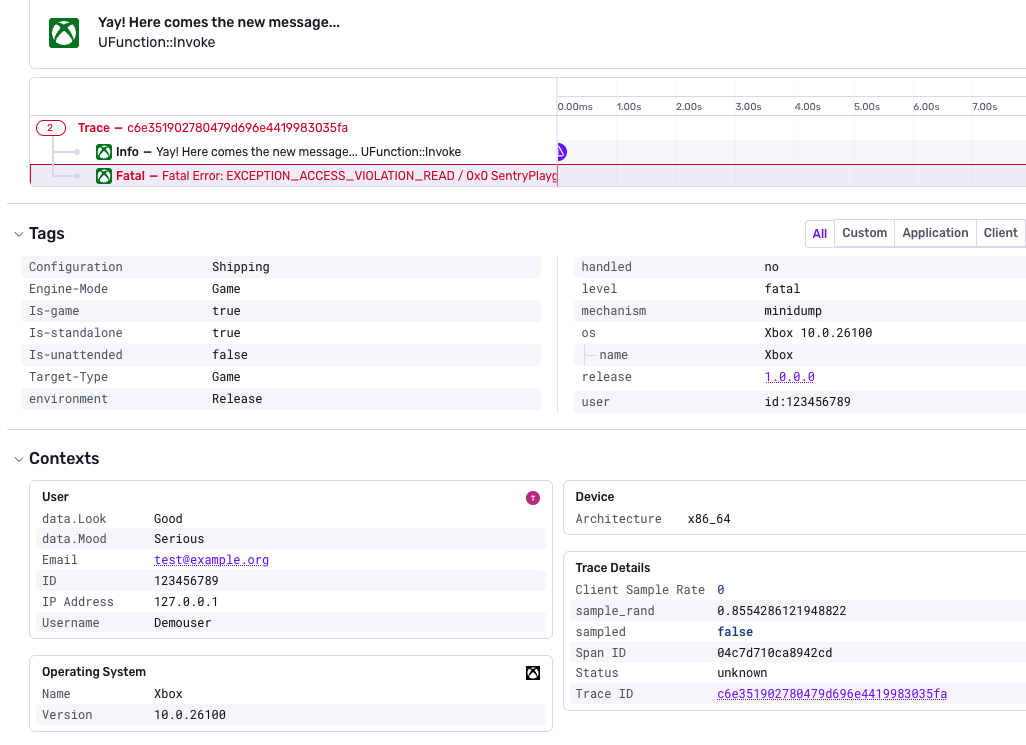Click the magenta avatar icon in the User context card
This screenshot has height=745, width=1026.
(533, 498)
